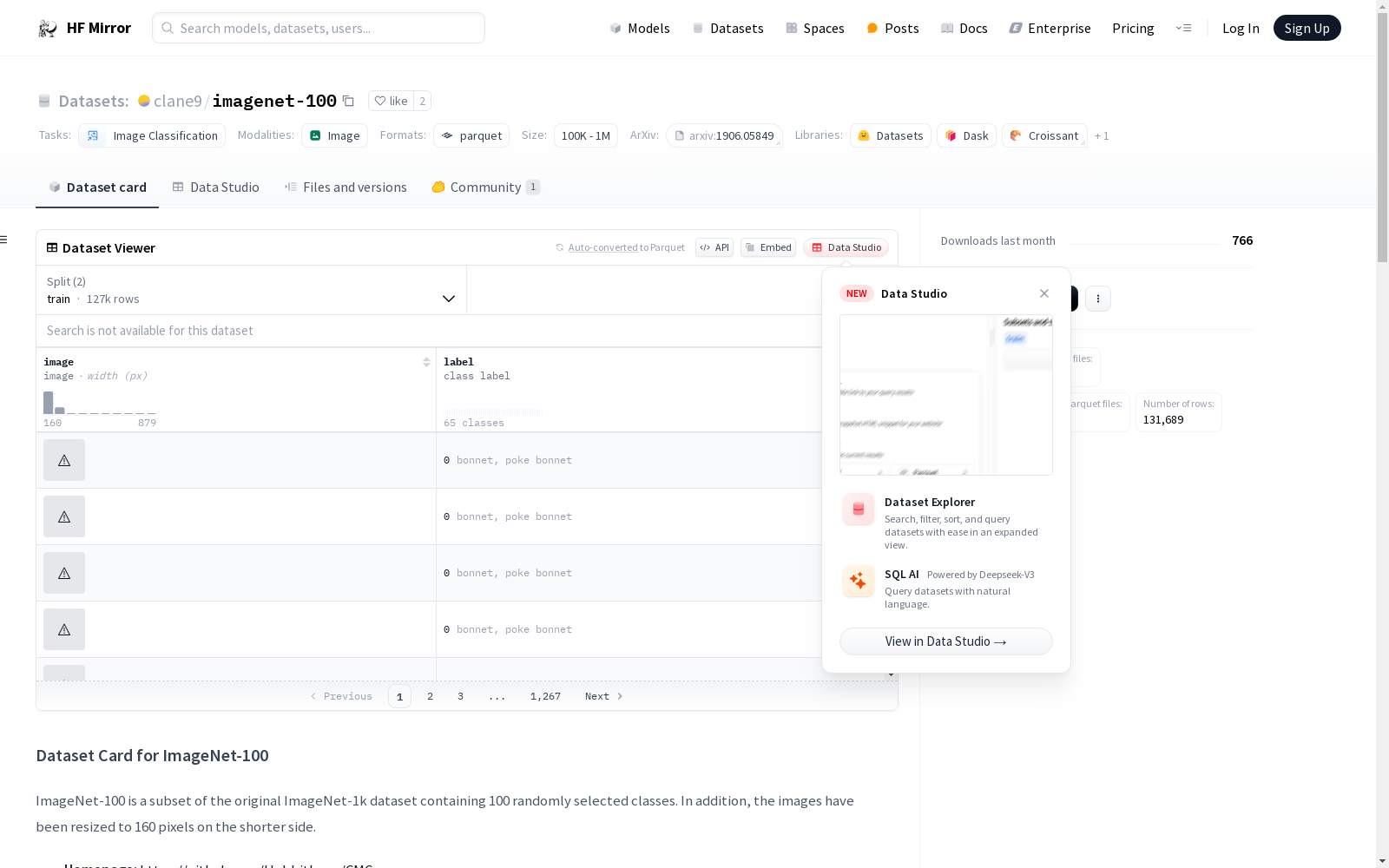Open the like count 2
The width and height of the screenshot is (1389, 868).
tap(423, 101)
